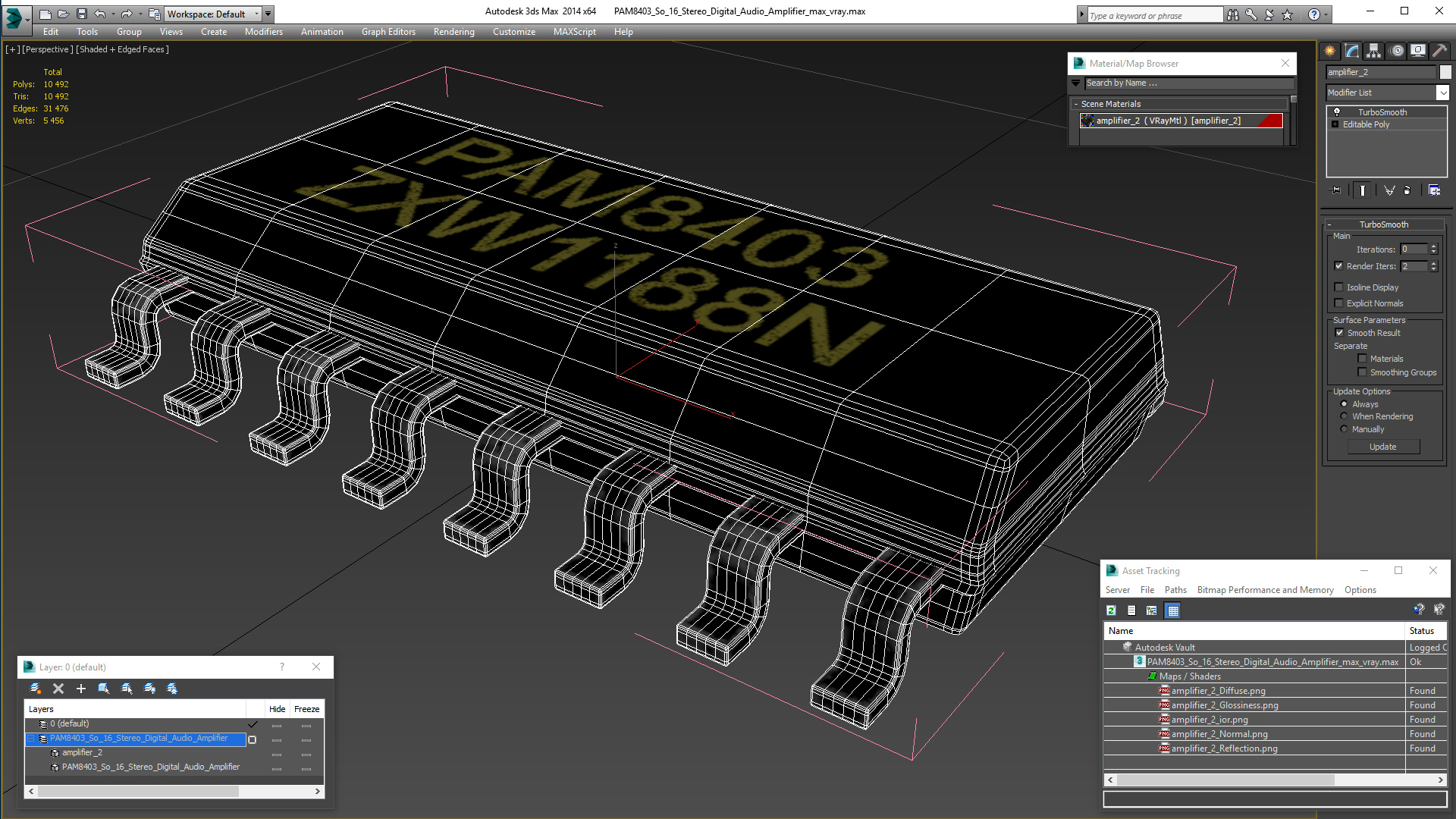The height and width of the screenshot is (819, 1456).
Task: Open Paths menu in Asset Tracking
Action: point(1175,590)
